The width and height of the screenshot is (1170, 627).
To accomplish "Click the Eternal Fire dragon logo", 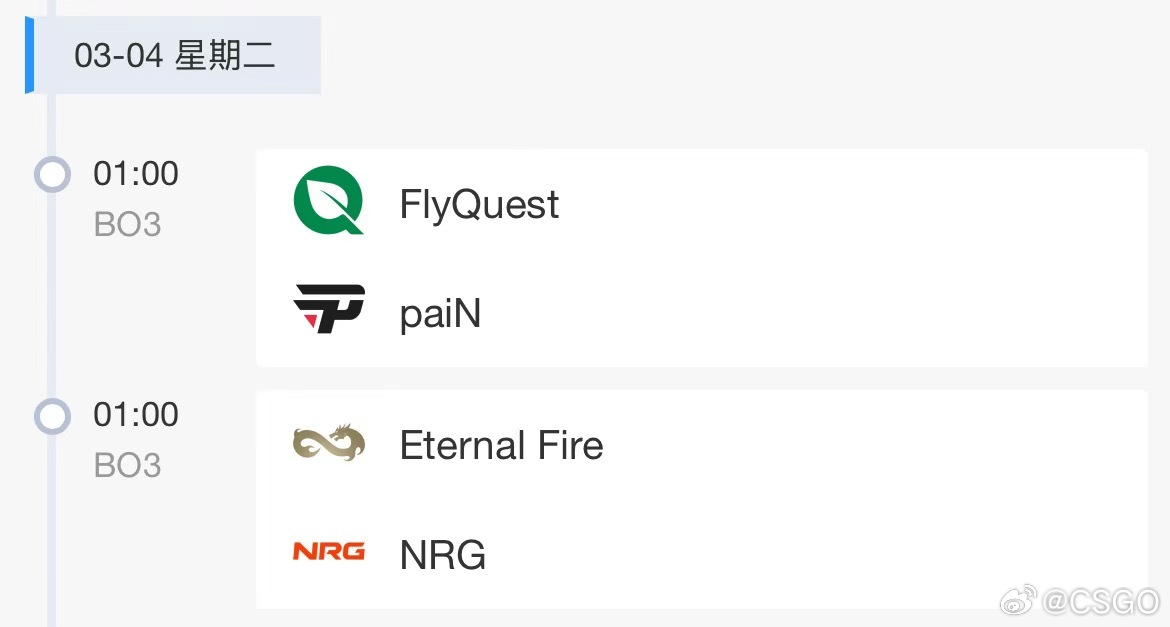I will (329, 442).
